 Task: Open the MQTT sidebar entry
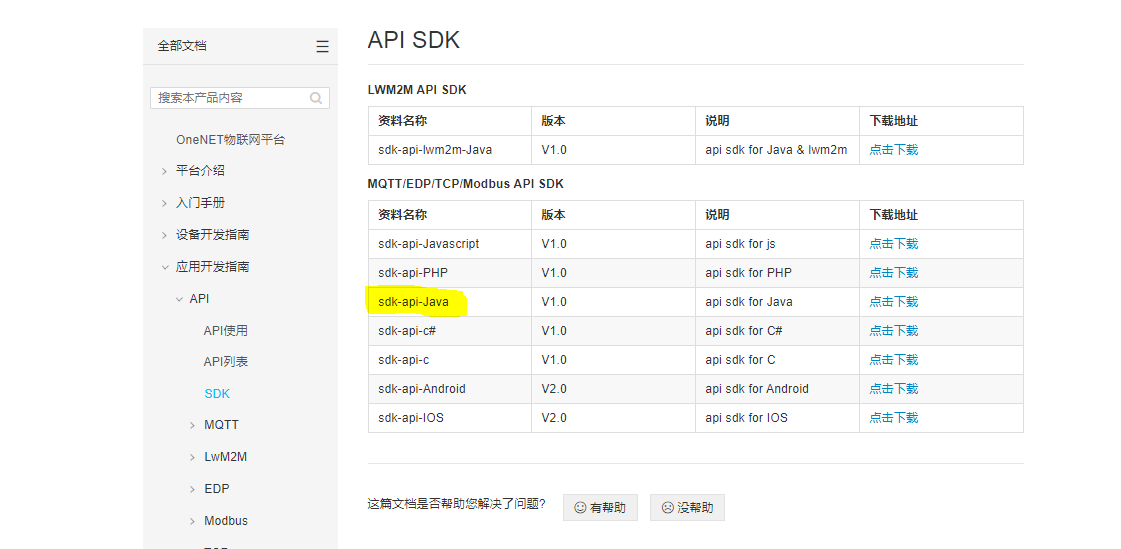[x=222, y=425]
